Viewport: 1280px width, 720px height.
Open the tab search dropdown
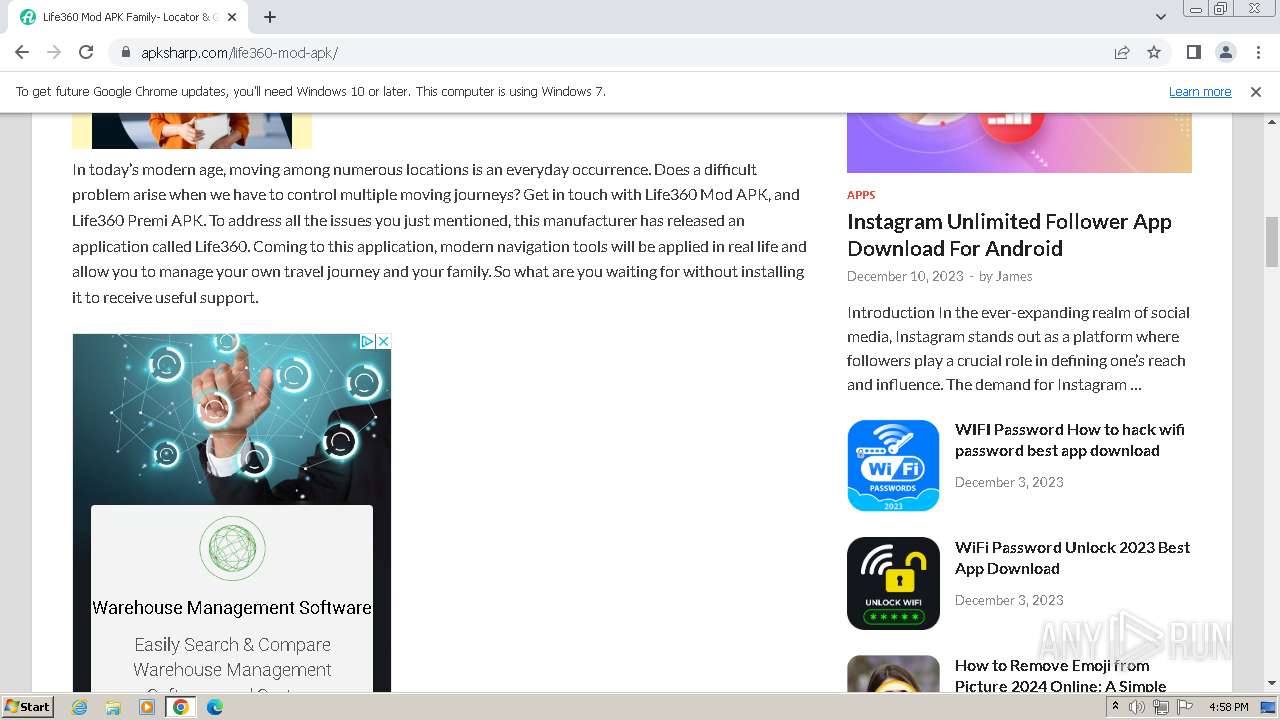[x=1160, y=17]
